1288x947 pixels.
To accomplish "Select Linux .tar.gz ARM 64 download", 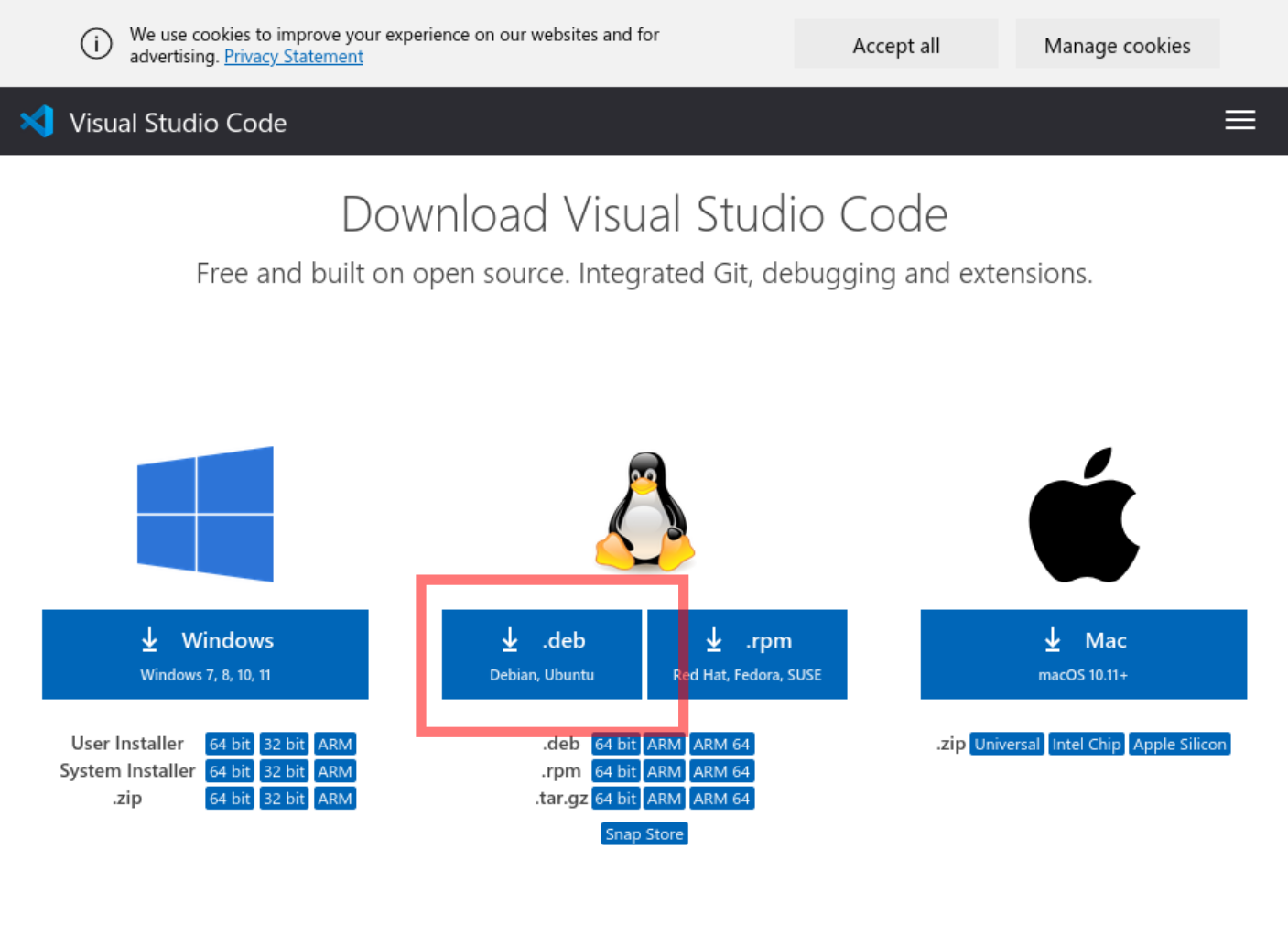I will [721, 799].
